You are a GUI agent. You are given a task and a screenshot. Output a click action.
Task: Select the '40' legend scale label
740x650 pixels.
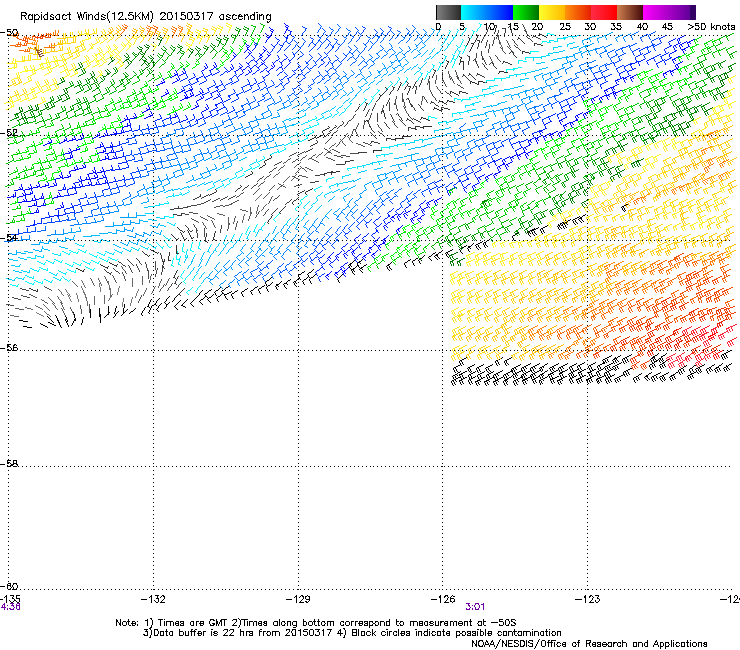point(642,27)
